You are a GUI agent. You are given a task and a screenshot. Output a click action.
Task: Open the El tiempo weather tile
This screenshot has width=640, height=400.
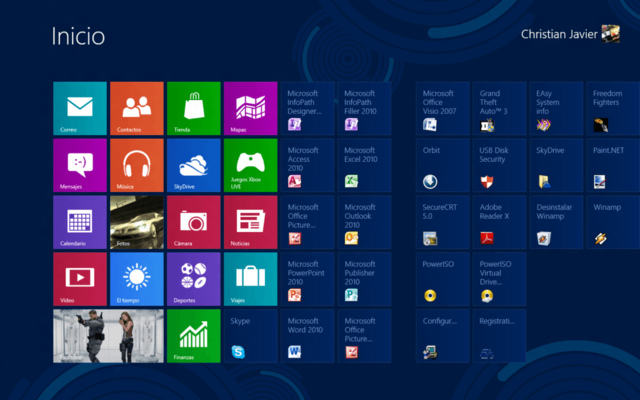[137, 279]
